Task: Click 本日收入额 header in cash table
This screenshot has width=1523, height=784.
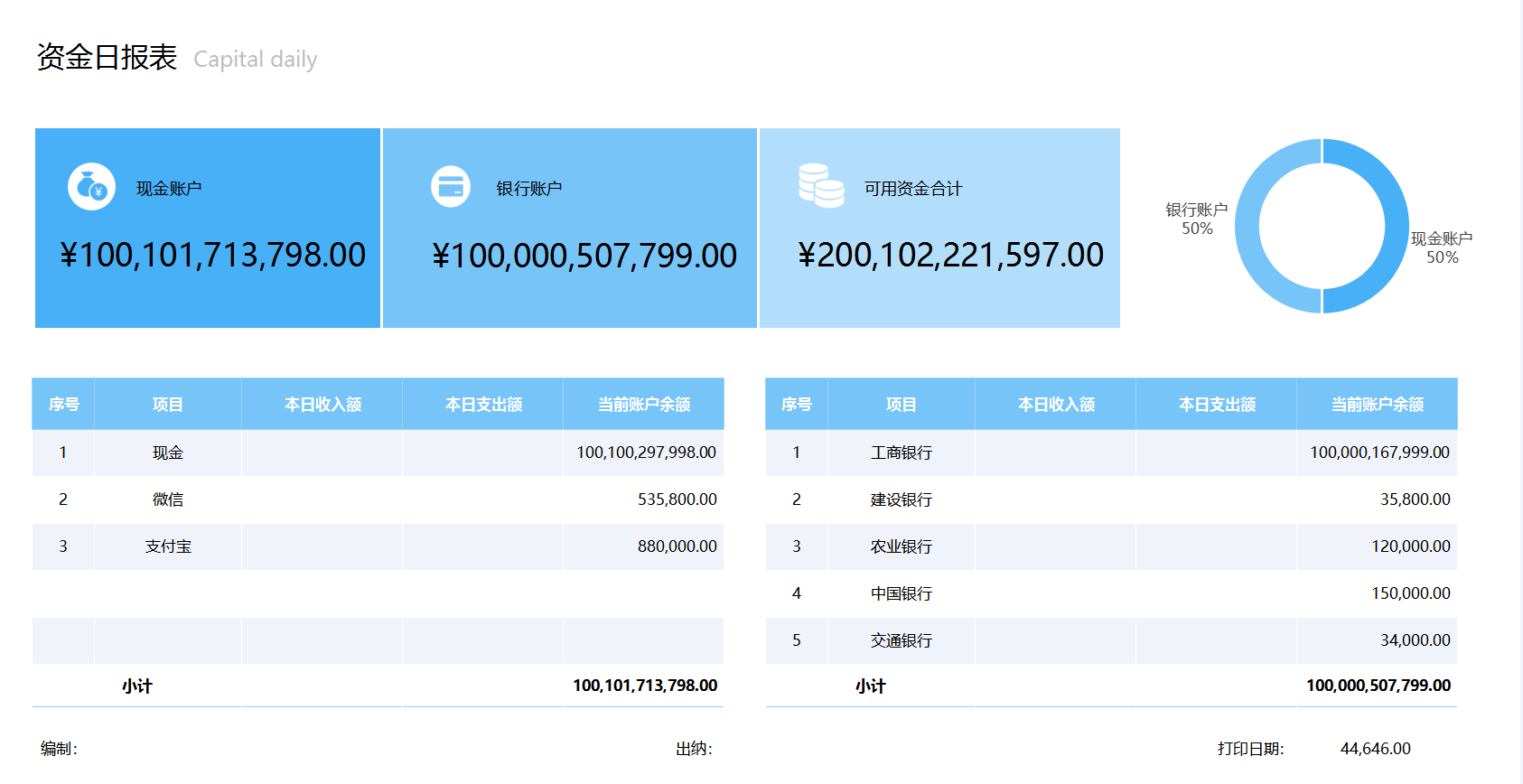Action: point(322,405)
